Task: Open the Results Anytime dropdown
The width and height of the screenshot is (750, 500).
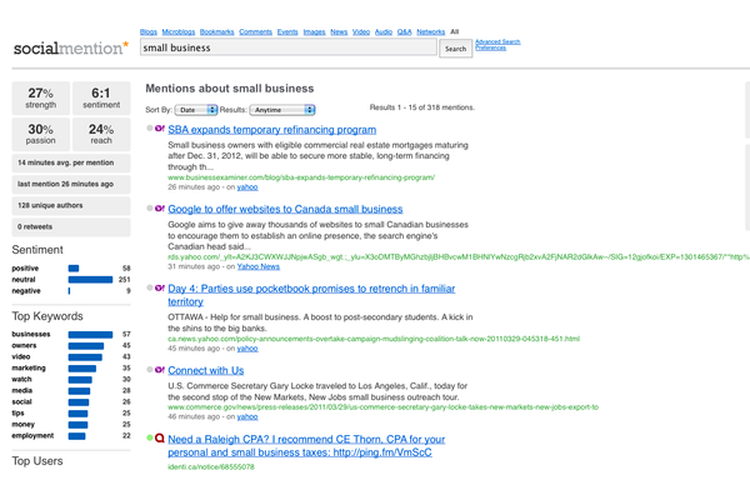Action: 282,110
